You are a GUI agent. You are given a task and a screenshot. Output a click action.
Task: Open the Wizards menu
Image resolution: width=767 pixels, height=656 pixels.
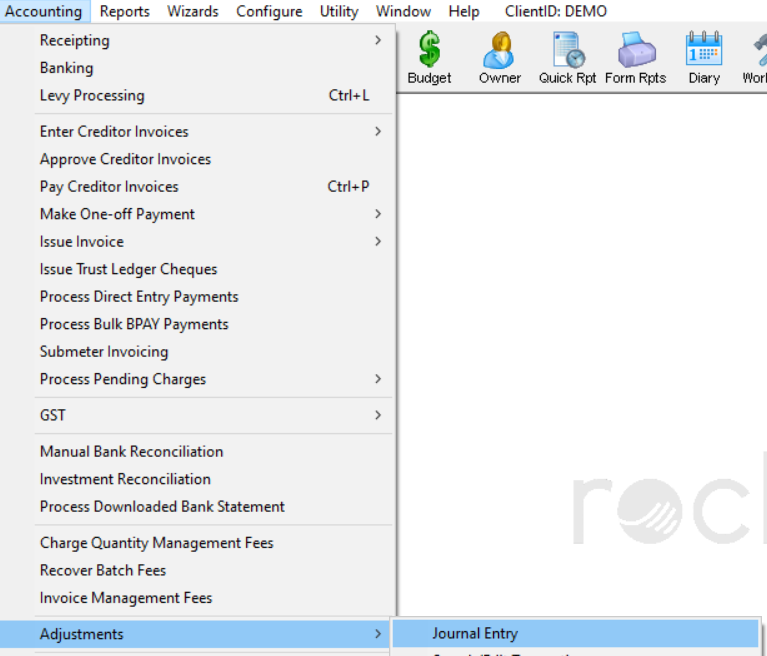pyautogui.click(x=193, y=11)
